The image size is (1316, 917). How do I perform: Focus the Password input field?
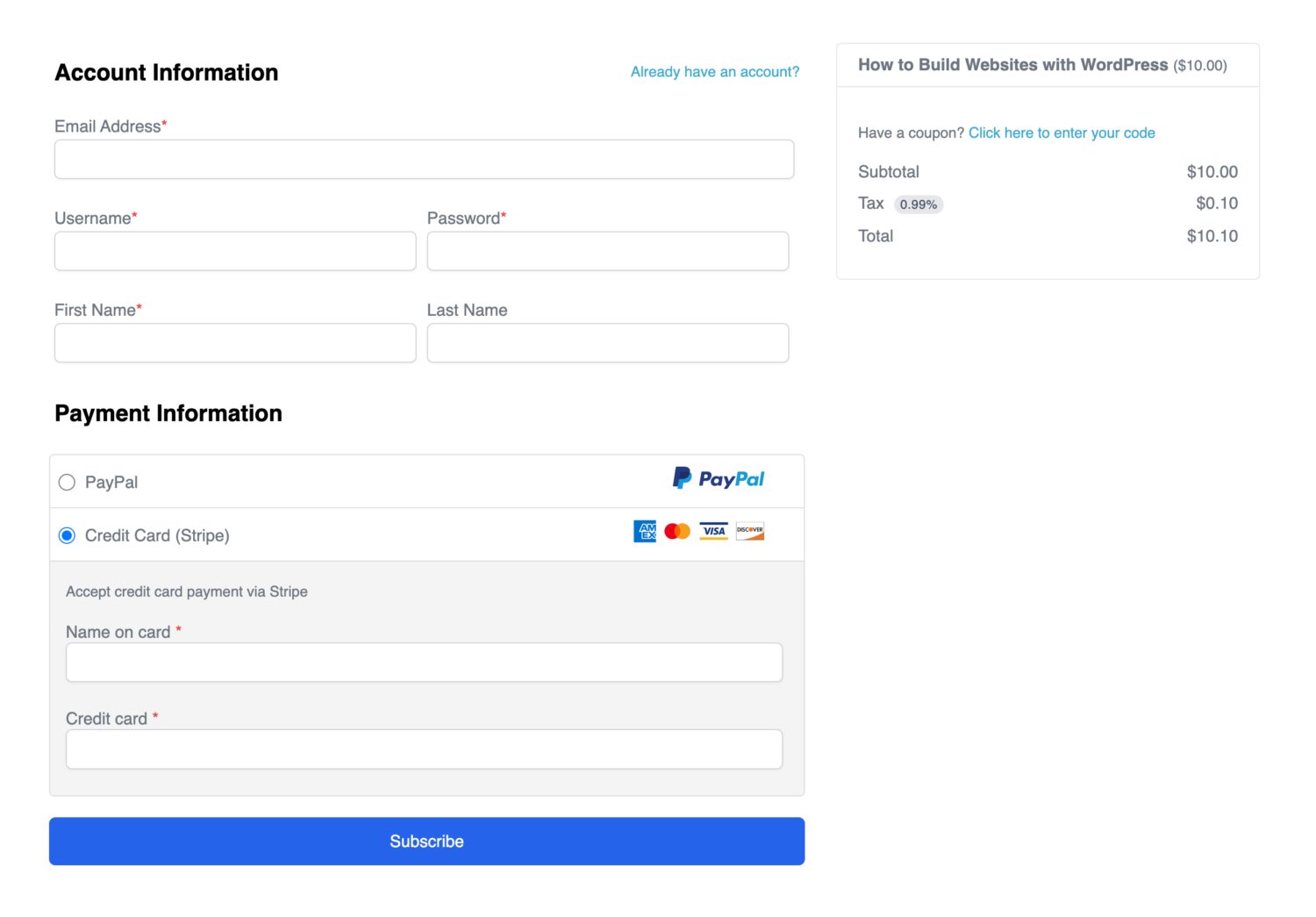point(608,251)
